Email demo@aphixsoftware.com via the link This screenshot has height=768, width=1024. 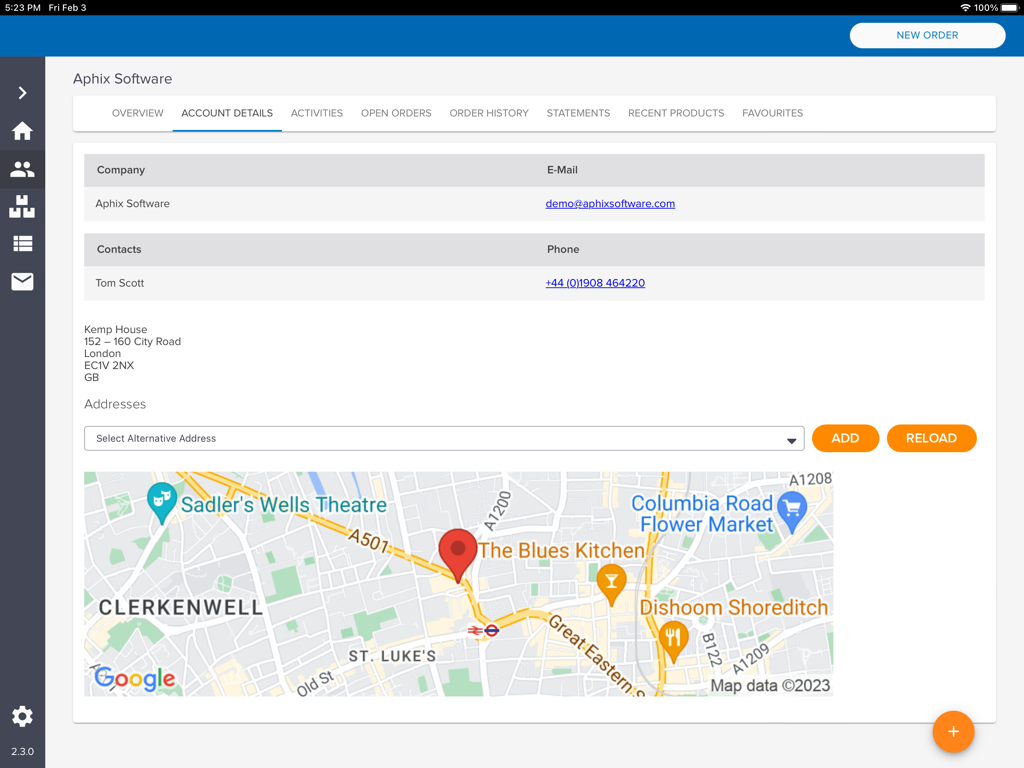point(610,203)
